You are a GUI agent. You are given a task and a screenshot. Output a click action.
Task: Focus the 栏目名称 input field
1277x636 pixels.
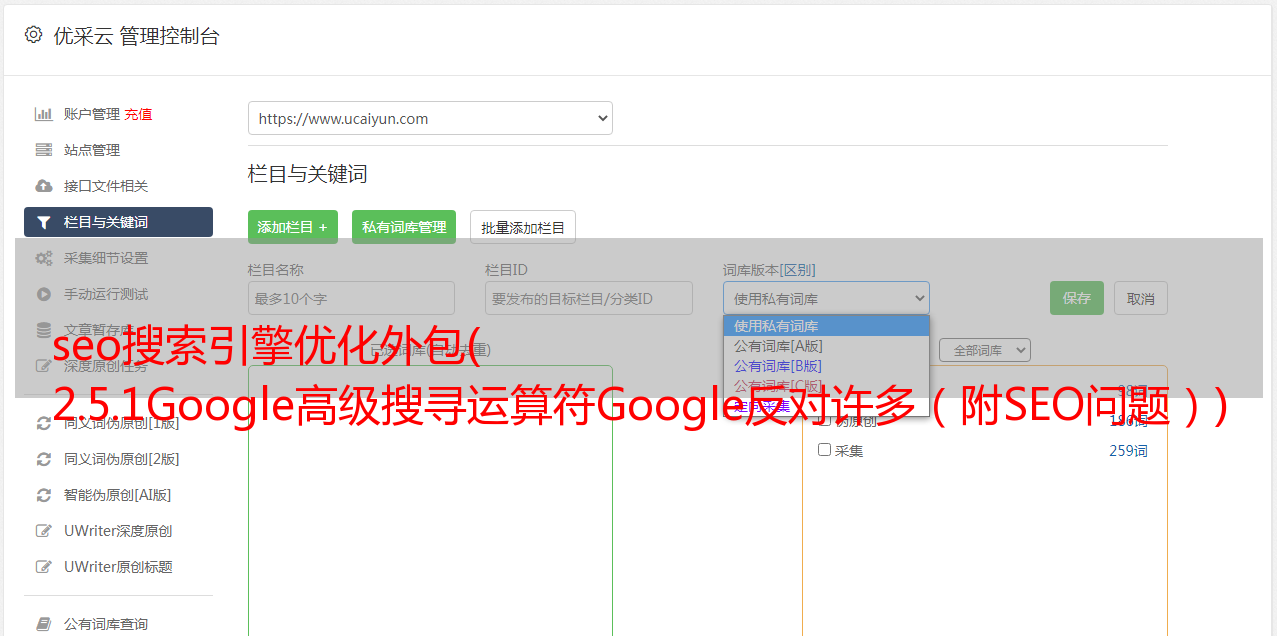tap(351, 298)
